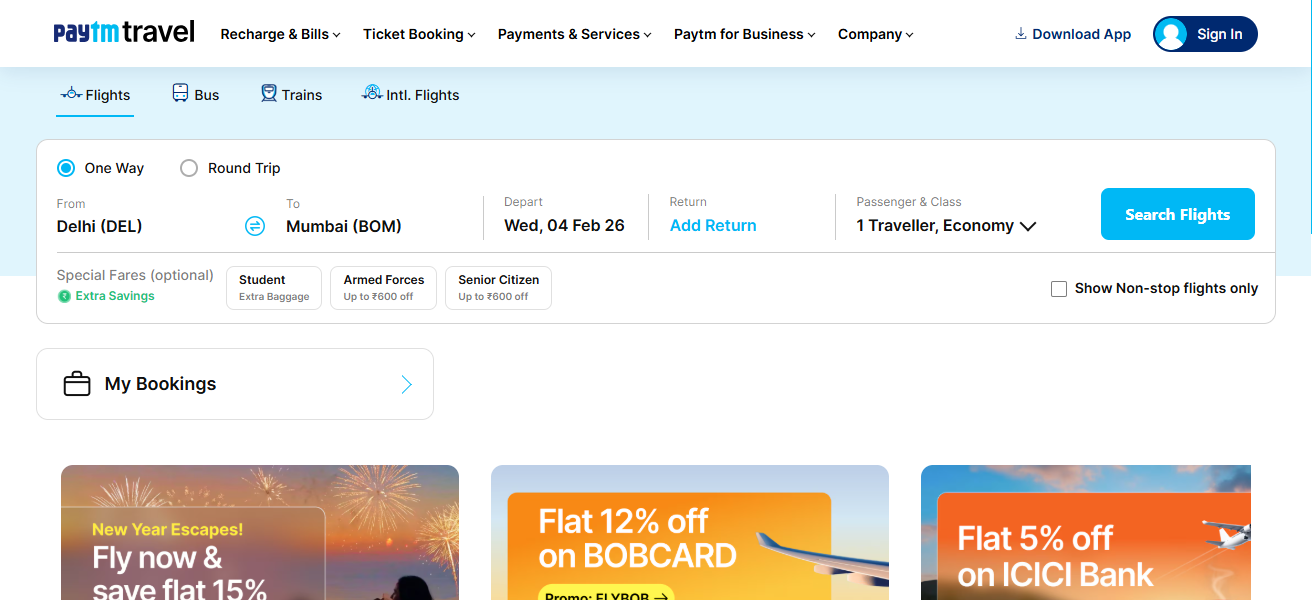The width and height of the screenshot is (1312, 600).
Task: Click the Add Return link
Action: point(712,225)
